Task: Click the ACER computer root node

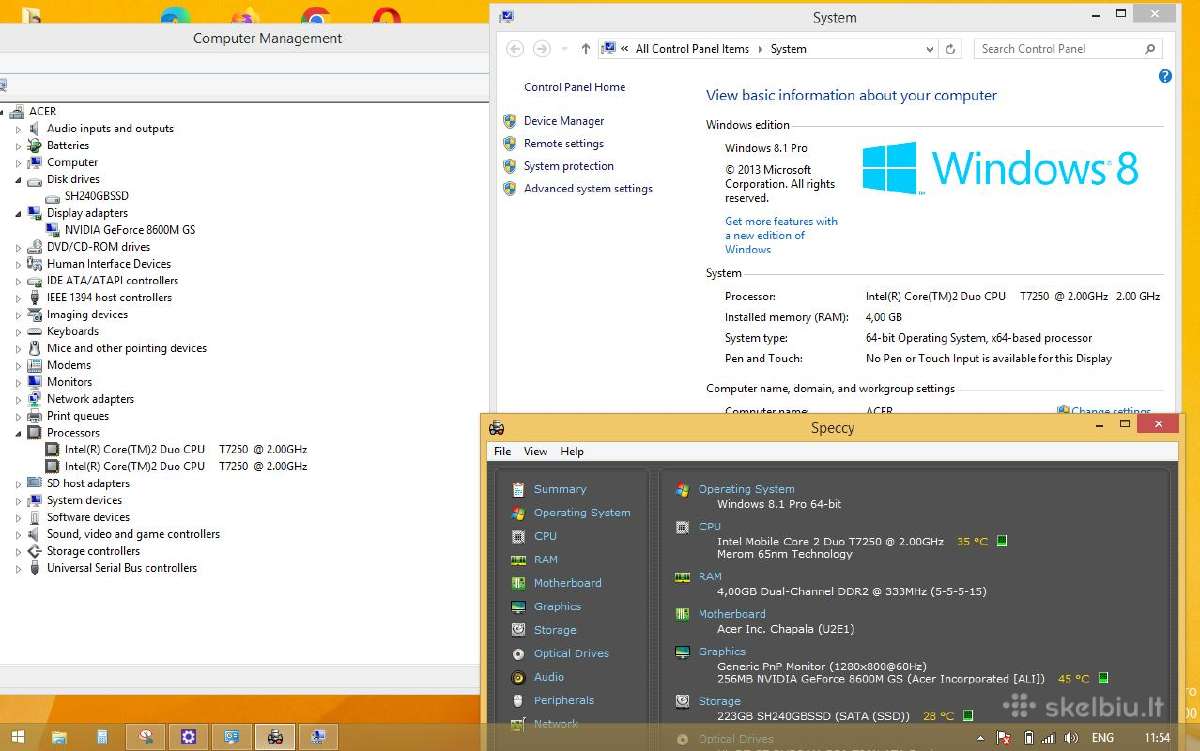Action: pyautogui.click(x=42, y=111)
